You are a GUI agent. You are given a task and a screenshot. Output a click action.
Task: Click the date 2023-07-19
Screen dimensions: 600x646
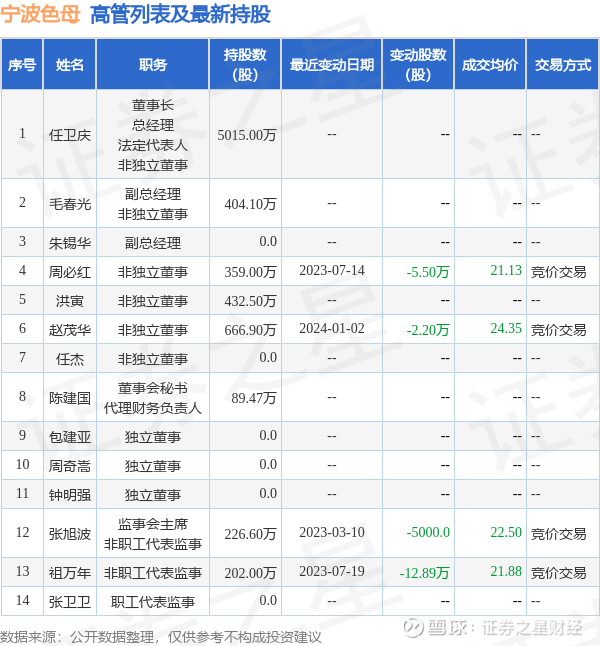[x=332, y=571]
